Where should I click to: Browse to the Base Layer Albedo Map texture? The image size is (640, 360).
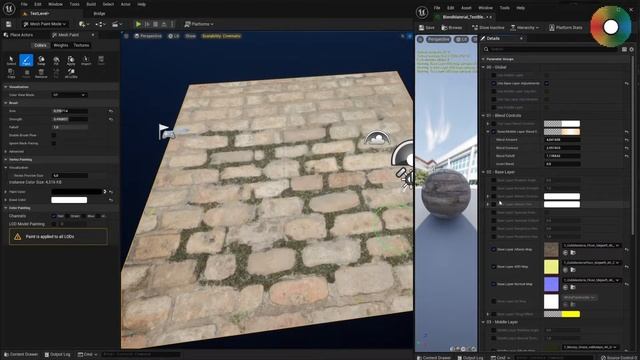tap(573, 253)
